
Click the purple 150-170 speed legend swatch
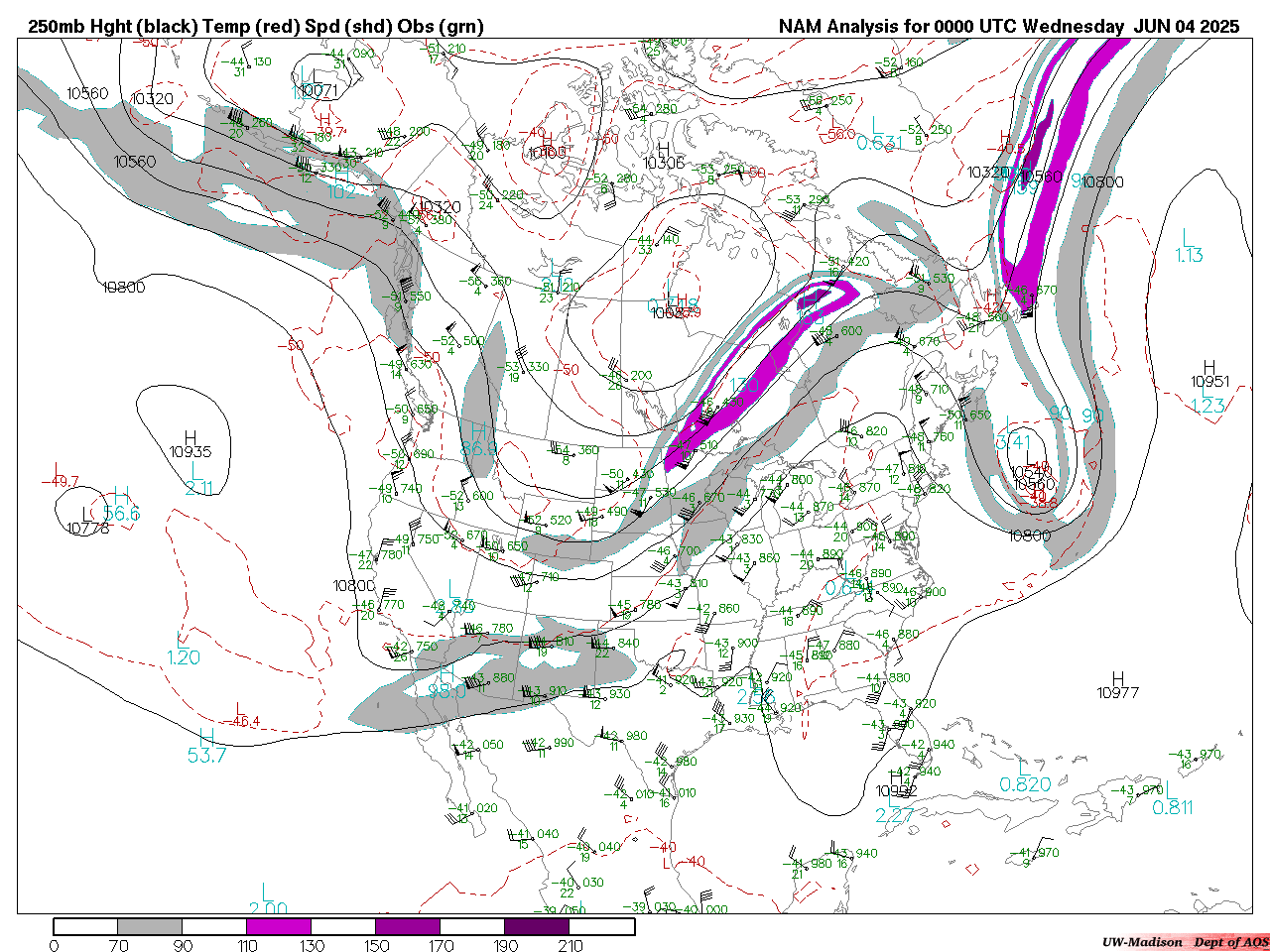tap(408, 926)
